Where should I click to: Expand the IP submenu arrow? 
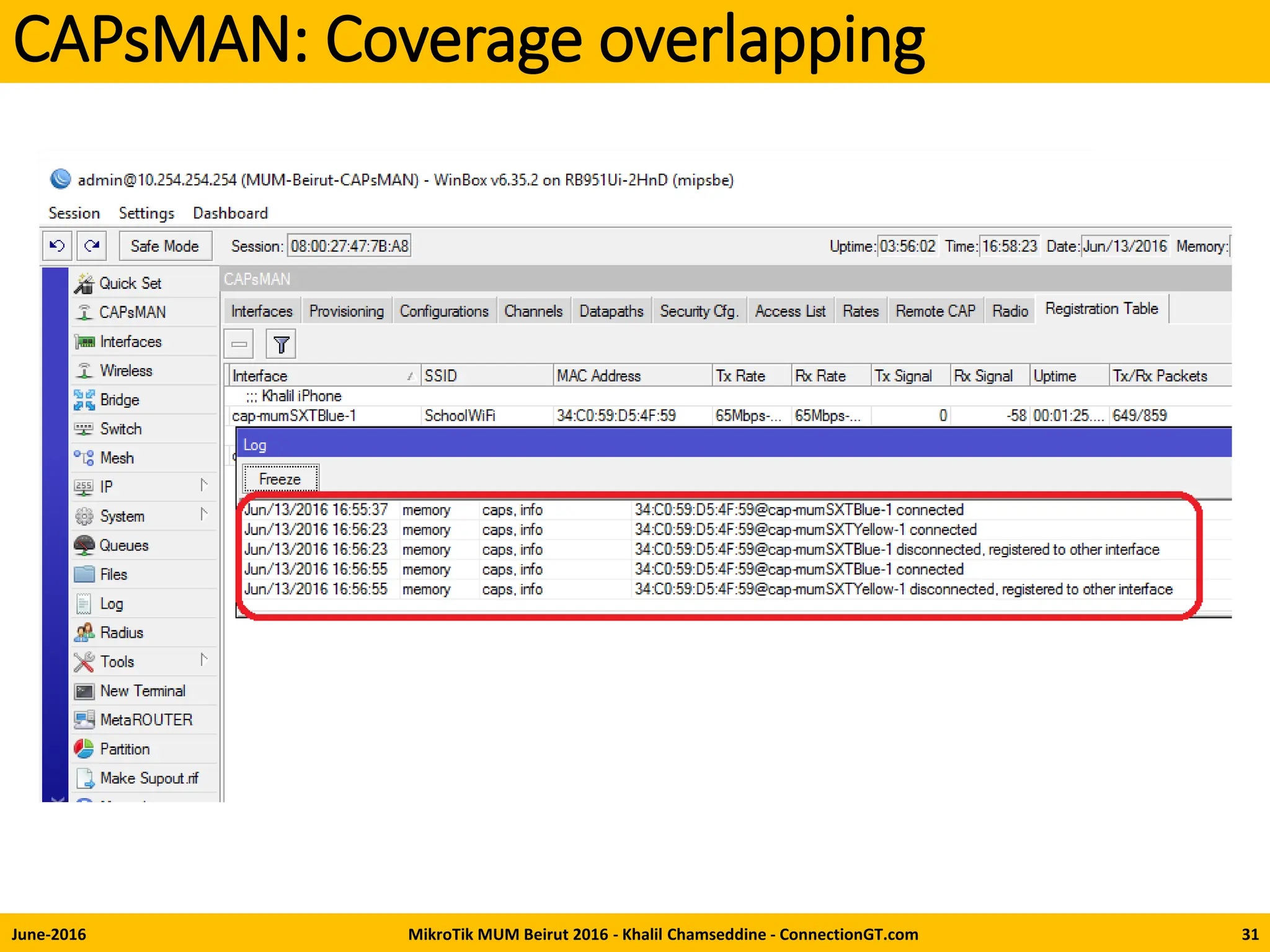point(204,485)
